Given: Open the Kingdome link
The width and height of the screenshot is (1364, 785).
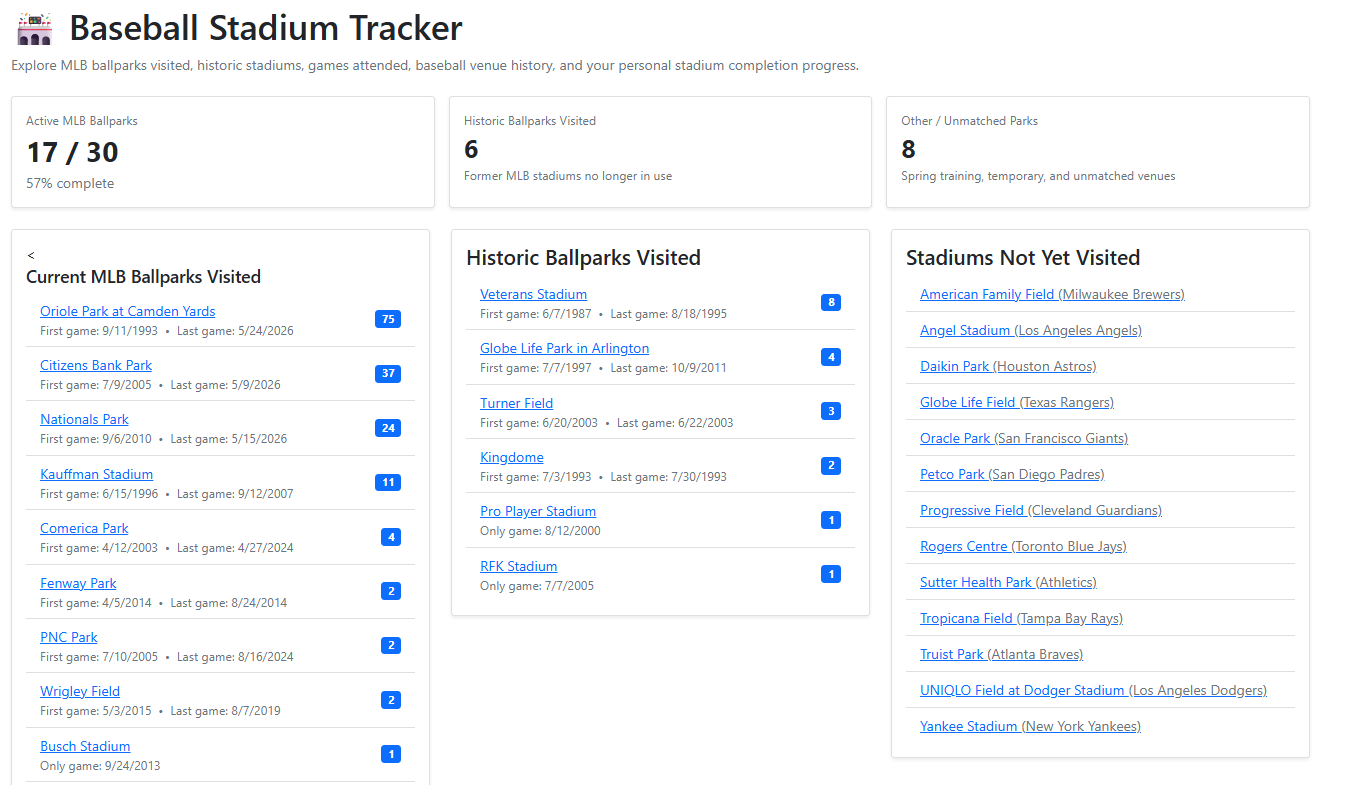Looking at the screenshot, I should 512,457.
